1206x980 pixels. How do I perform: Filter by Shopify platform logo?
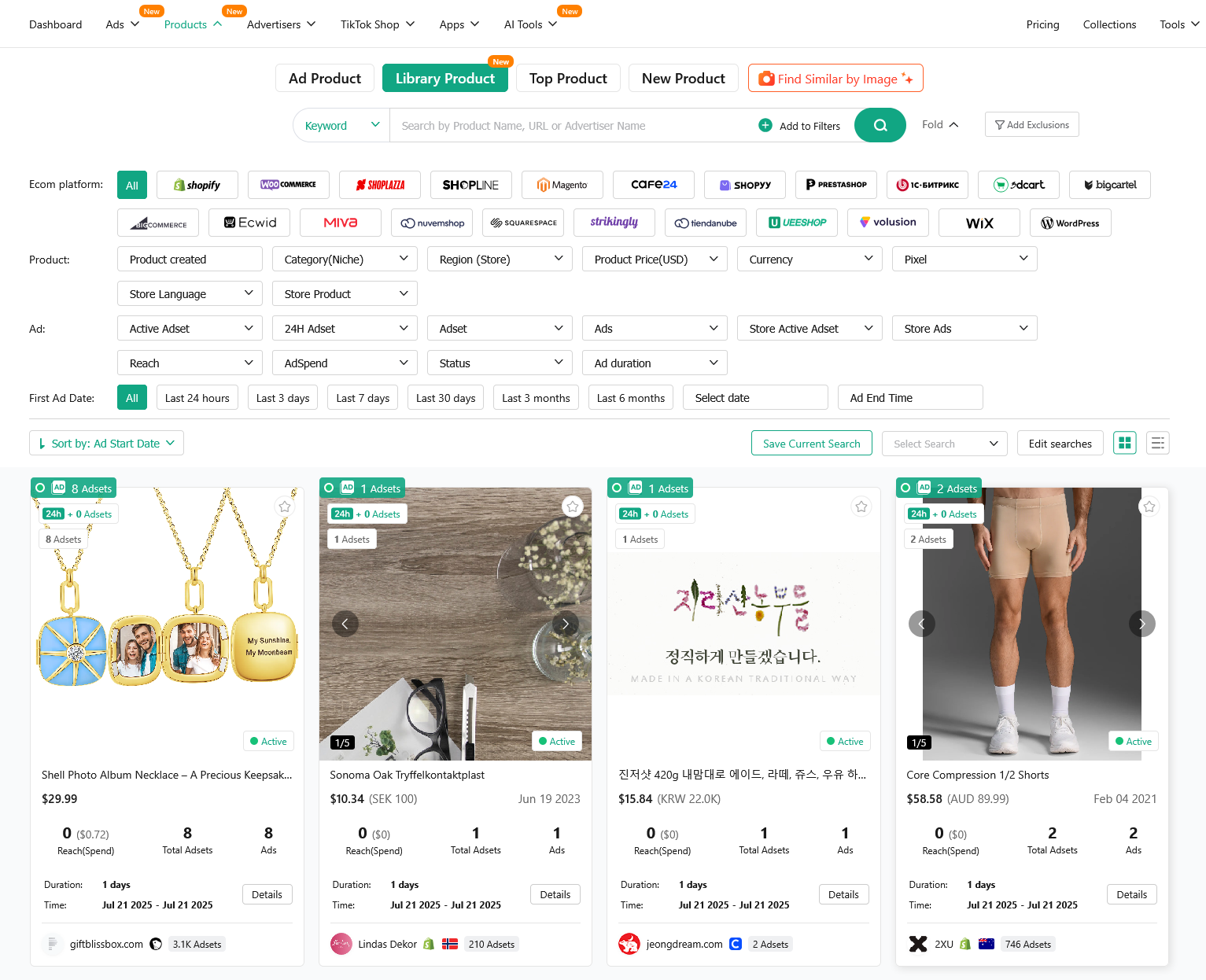197,185
